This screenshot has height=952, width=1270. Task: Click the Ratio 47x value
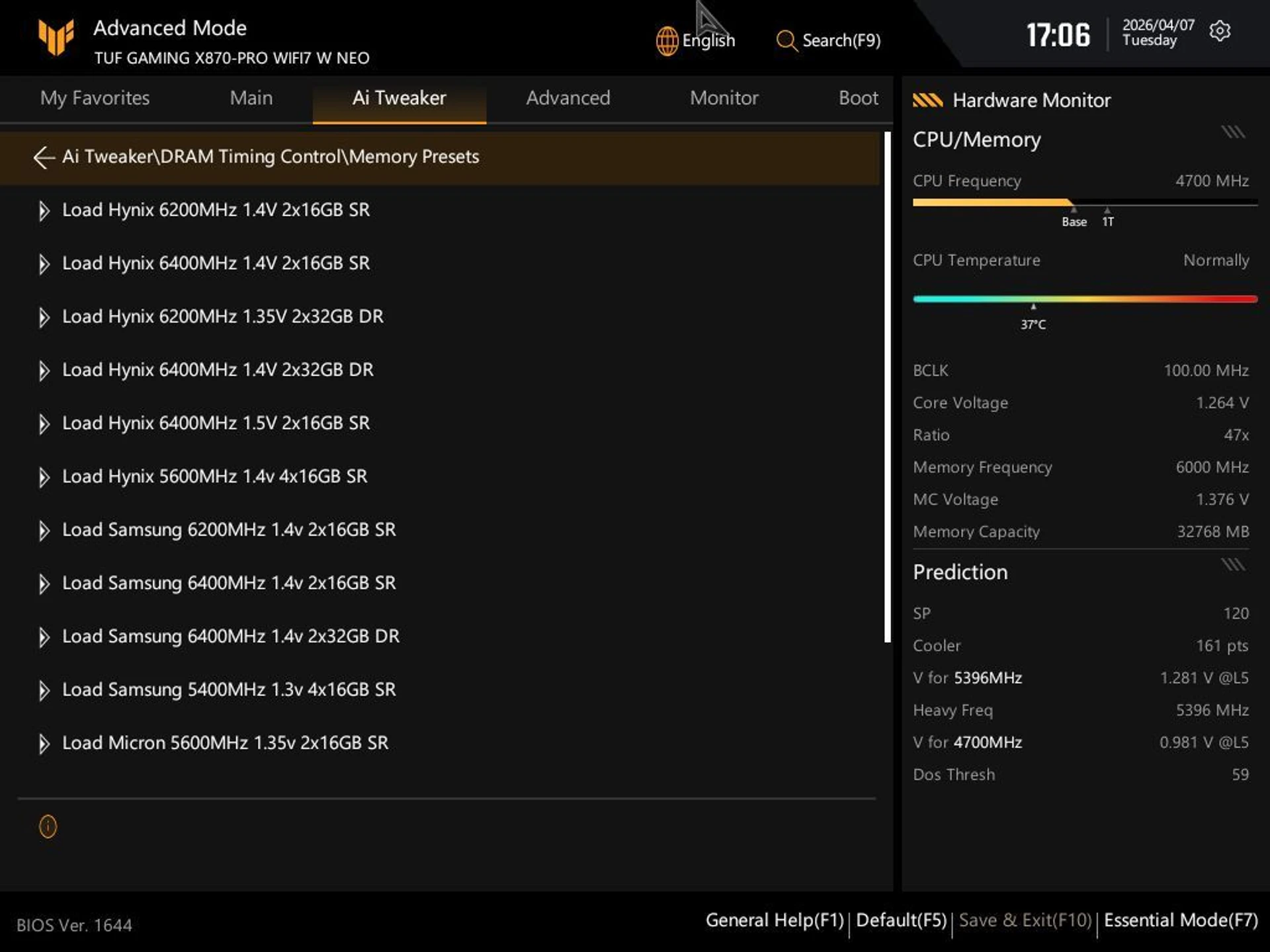pyautogui.click(x=1236, y=436)
